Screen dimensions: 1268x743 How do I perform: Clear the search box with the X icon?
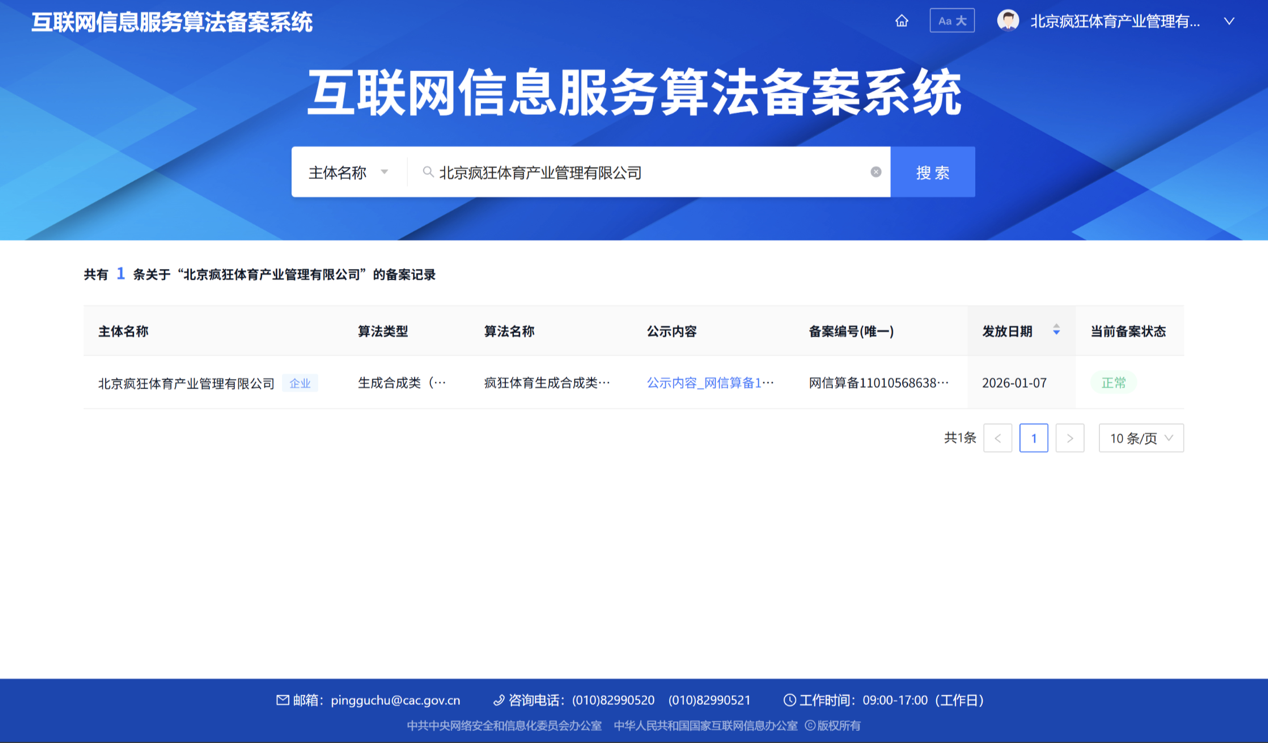tap(876, 172)
